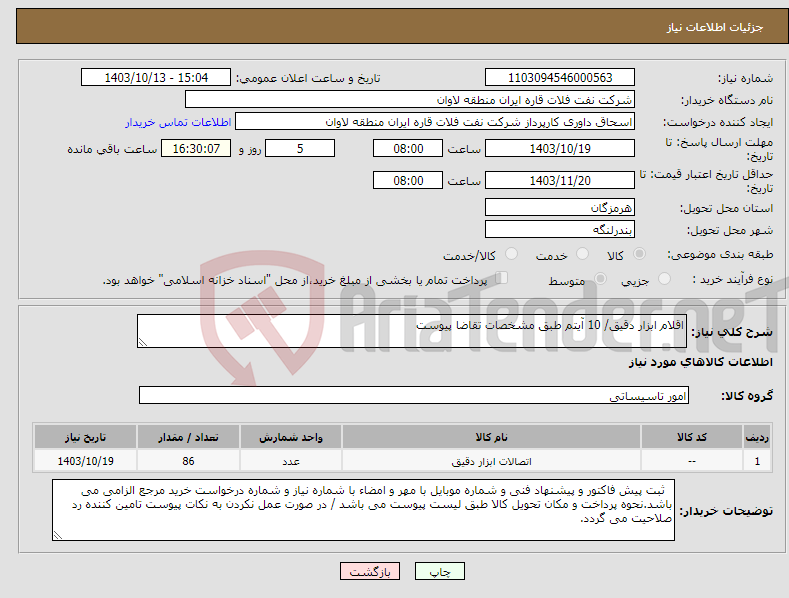
Task: Select the کالا radio button
Action: [640, 254]
